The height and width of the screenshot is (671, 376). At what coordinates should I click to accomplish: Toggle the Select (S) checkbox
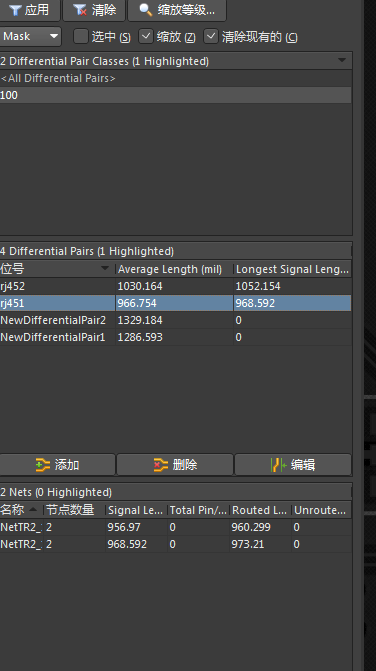tap(80, 36)
